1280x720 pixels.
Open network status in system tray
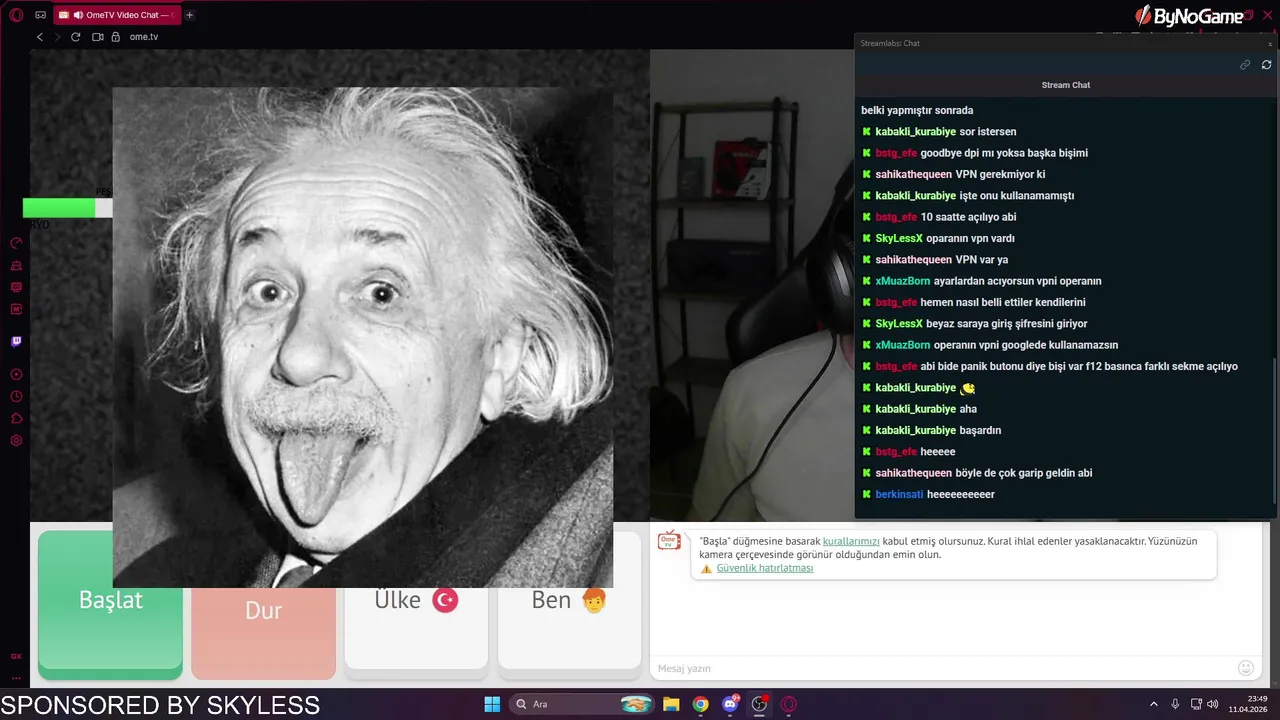click(x=1196, y=704)
